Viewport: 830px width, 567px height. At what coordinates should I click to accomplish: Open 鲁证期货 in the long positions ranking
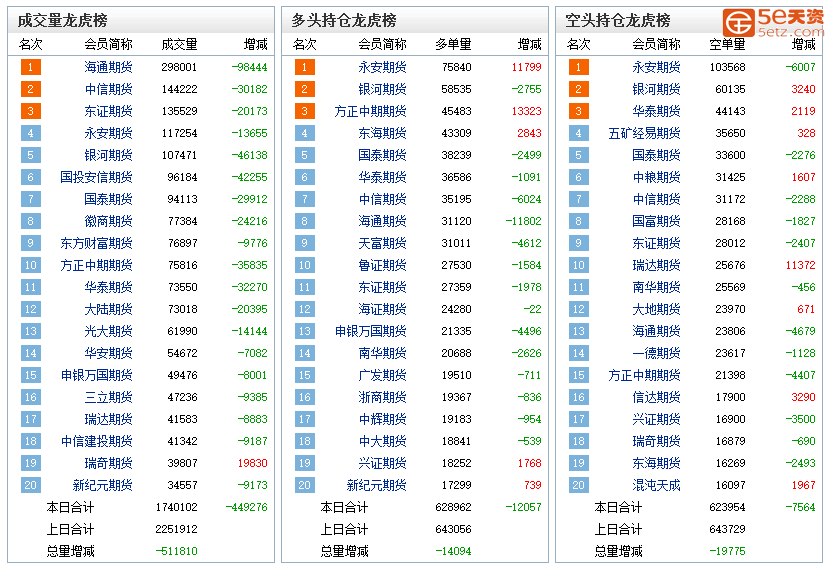pos(382,265)
